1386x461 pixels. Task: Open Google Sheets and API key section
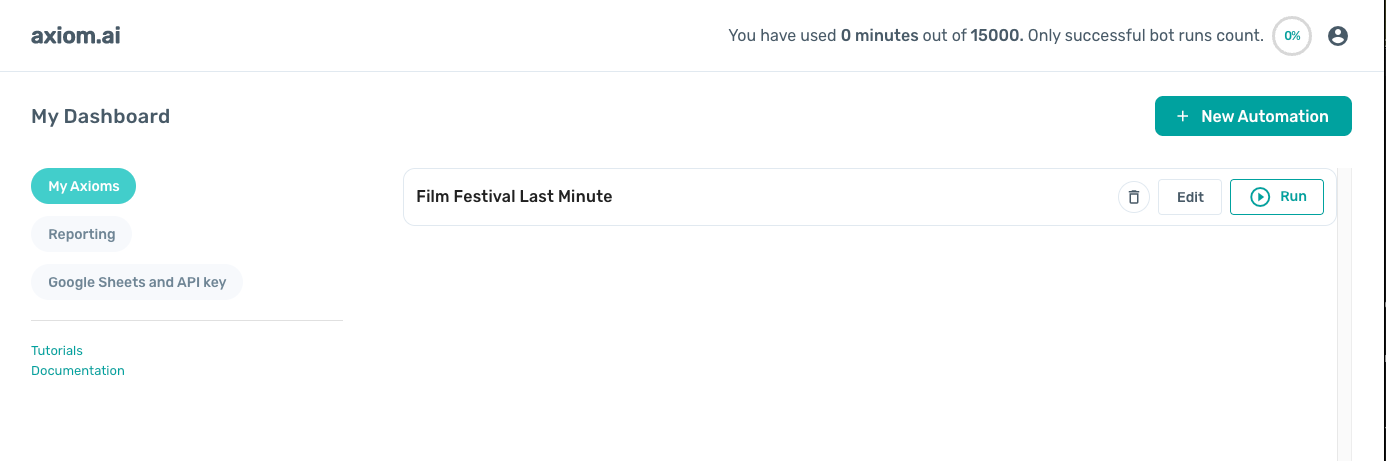(x=137, y=282)
